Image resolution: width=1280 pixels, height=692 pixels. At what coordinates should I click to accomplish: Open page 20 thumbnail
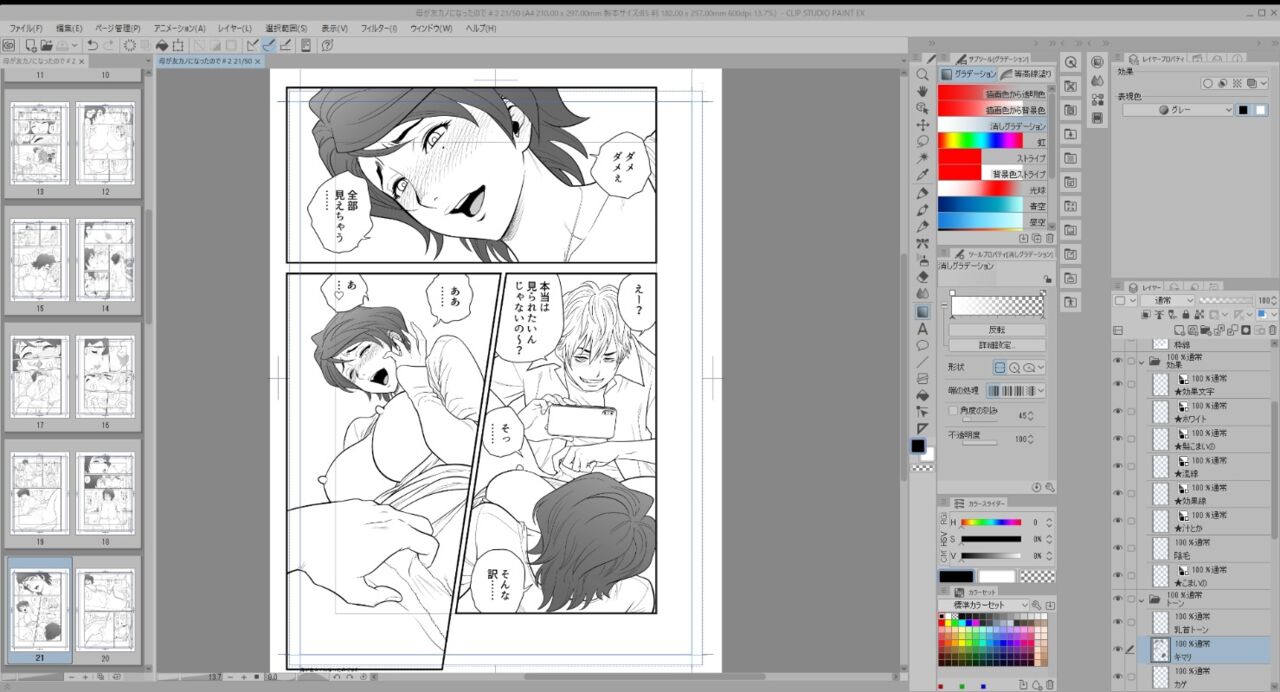105,610
